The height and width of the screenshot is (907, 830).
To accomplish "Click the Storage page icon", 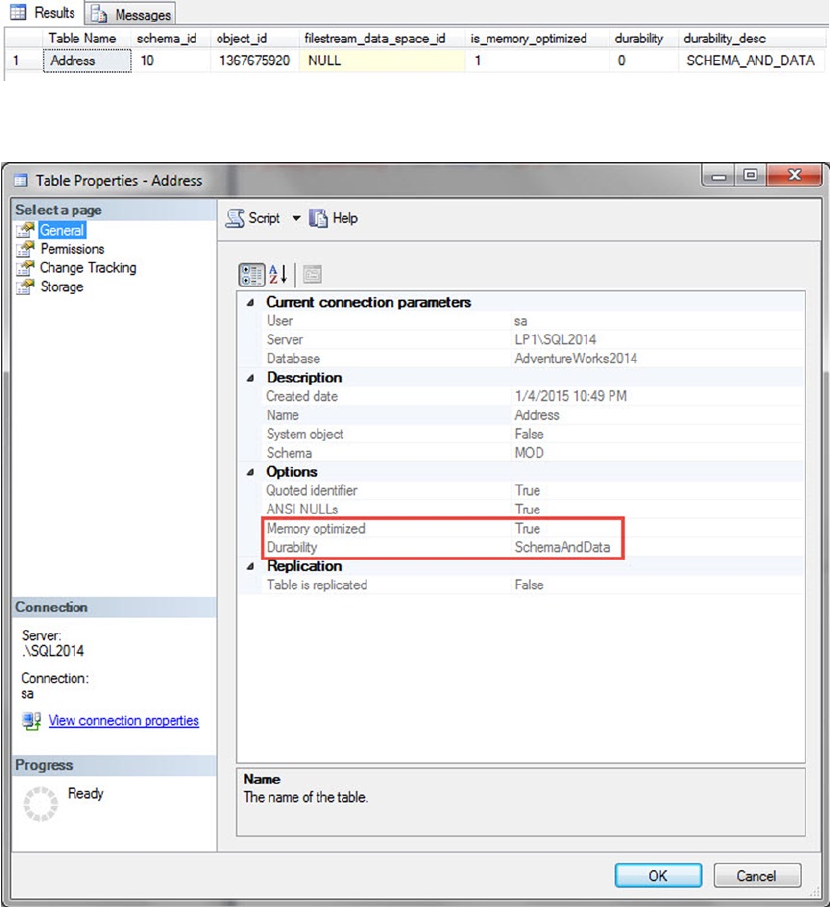I will click(x=25, y=287).
